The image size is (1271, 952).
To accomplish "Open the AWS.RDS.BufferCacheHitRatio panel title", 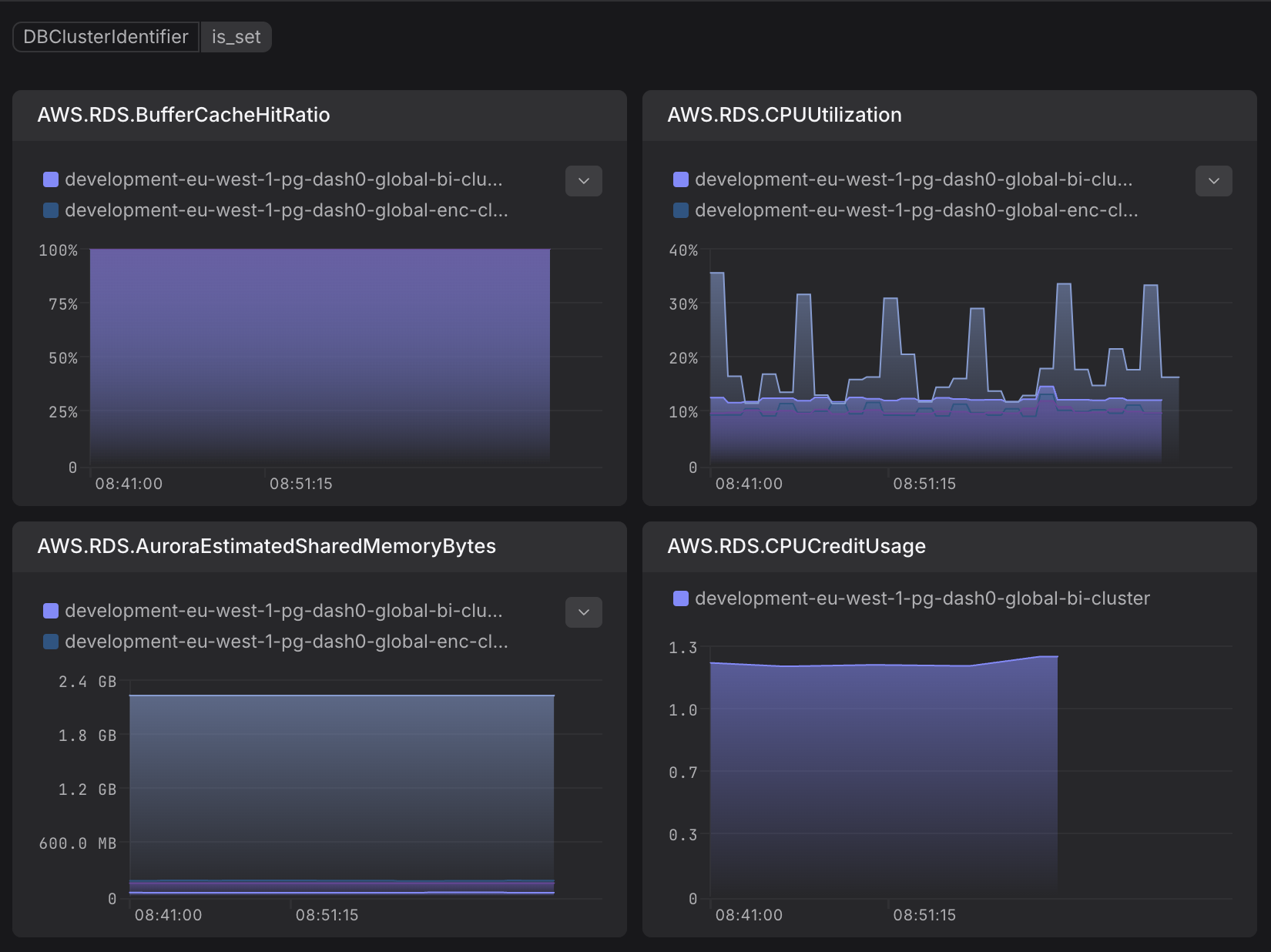I will (x=183, y=115).
